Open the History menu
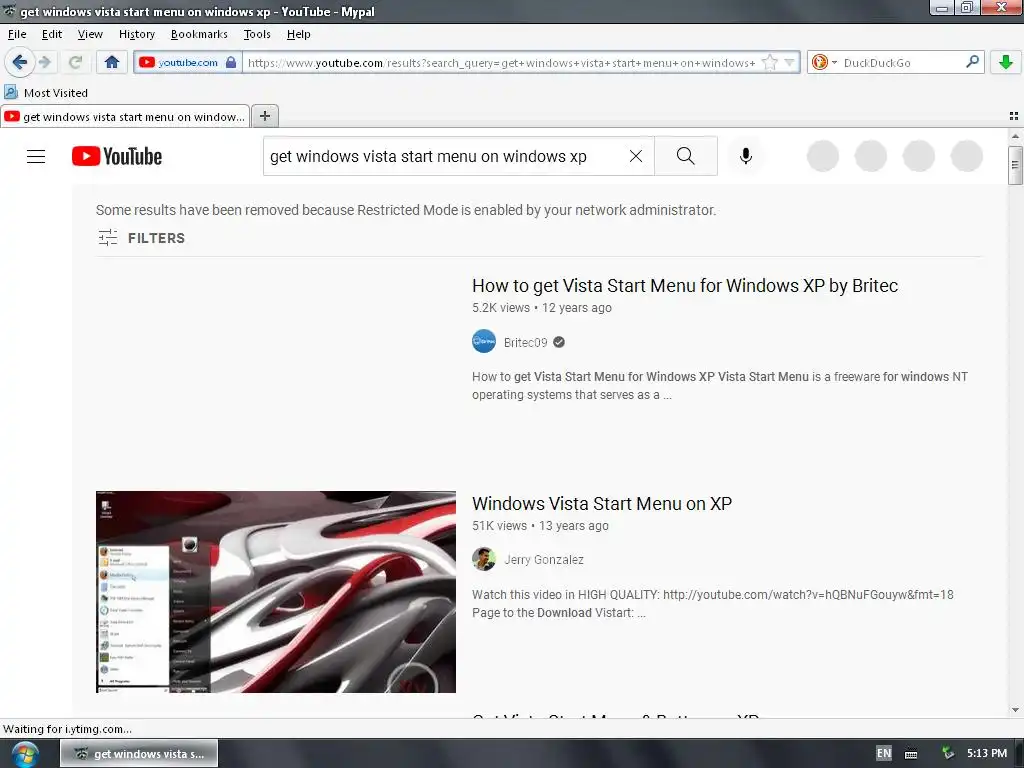The height and width of the screenshot is (768, 1024). 136,34
